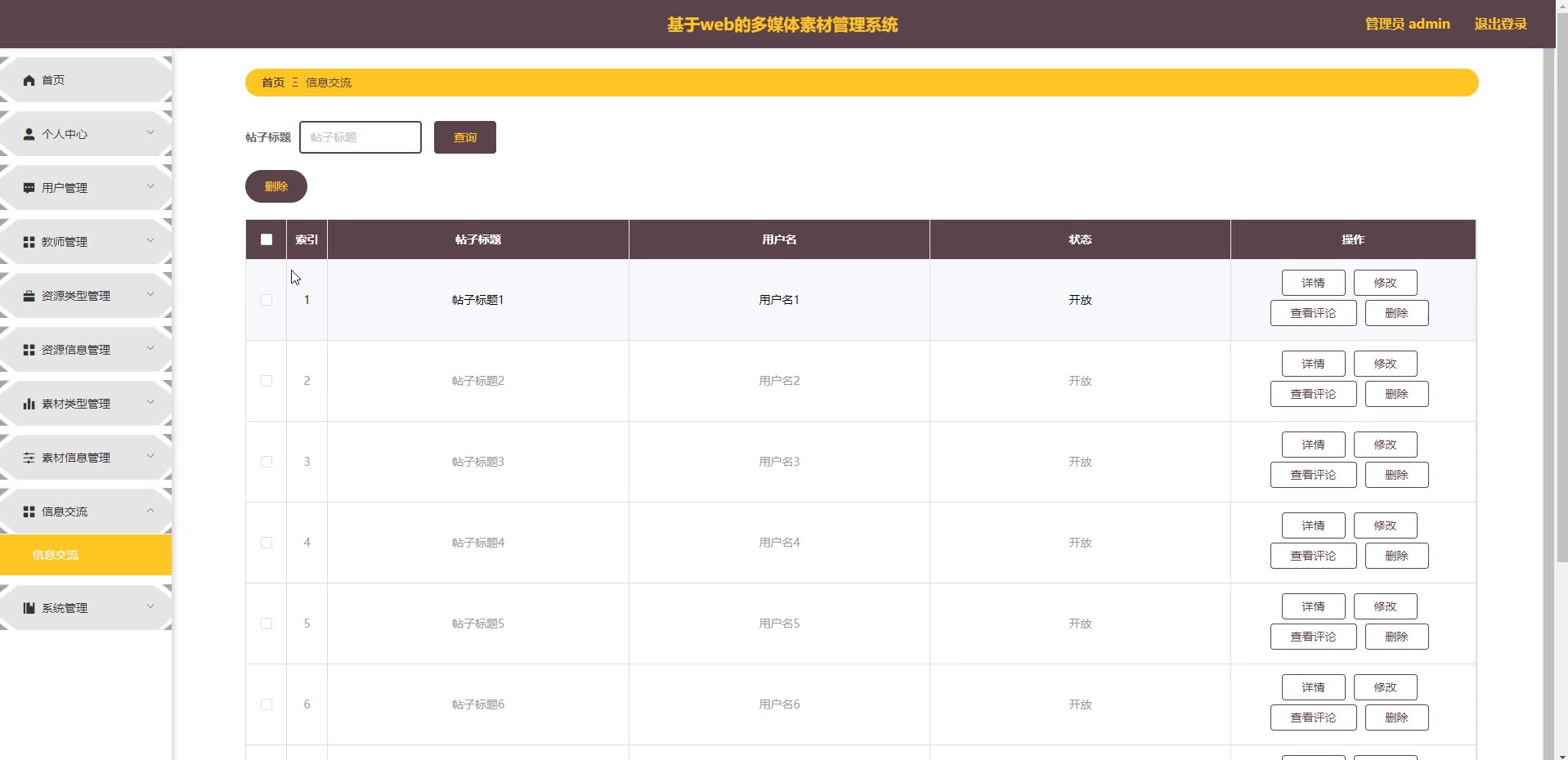
Task: Check the checkbox for row 帖子标题5
Action: (267, 624)
